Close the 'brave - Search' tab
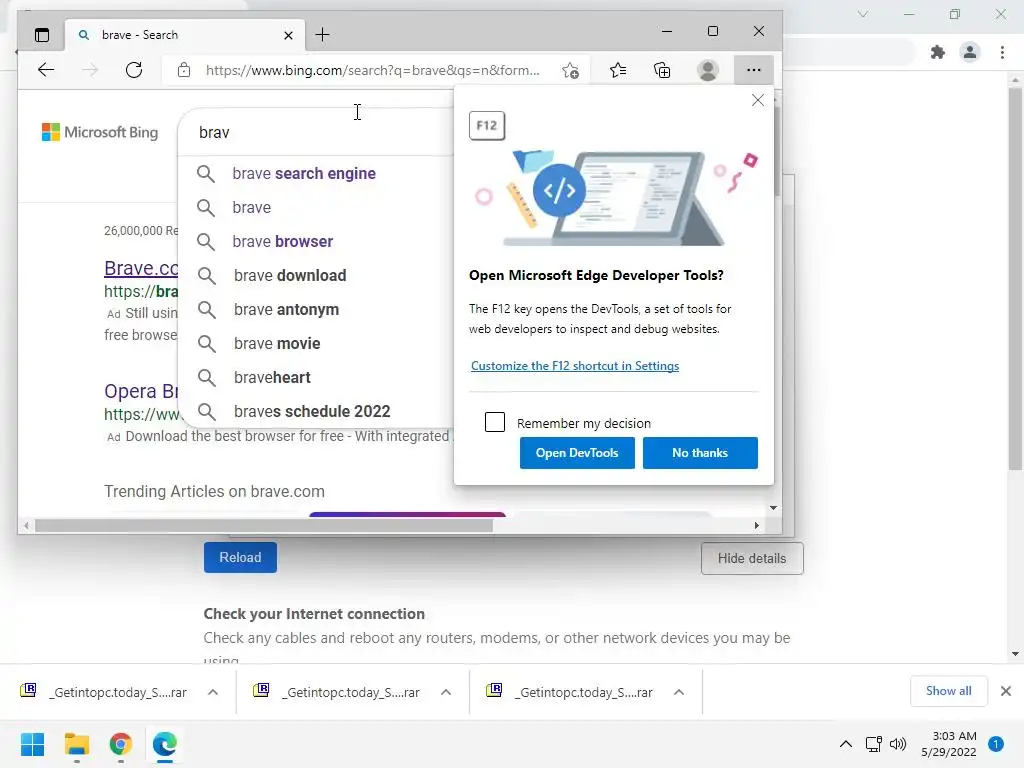1024x768 pixels. (x=288, y=35)
